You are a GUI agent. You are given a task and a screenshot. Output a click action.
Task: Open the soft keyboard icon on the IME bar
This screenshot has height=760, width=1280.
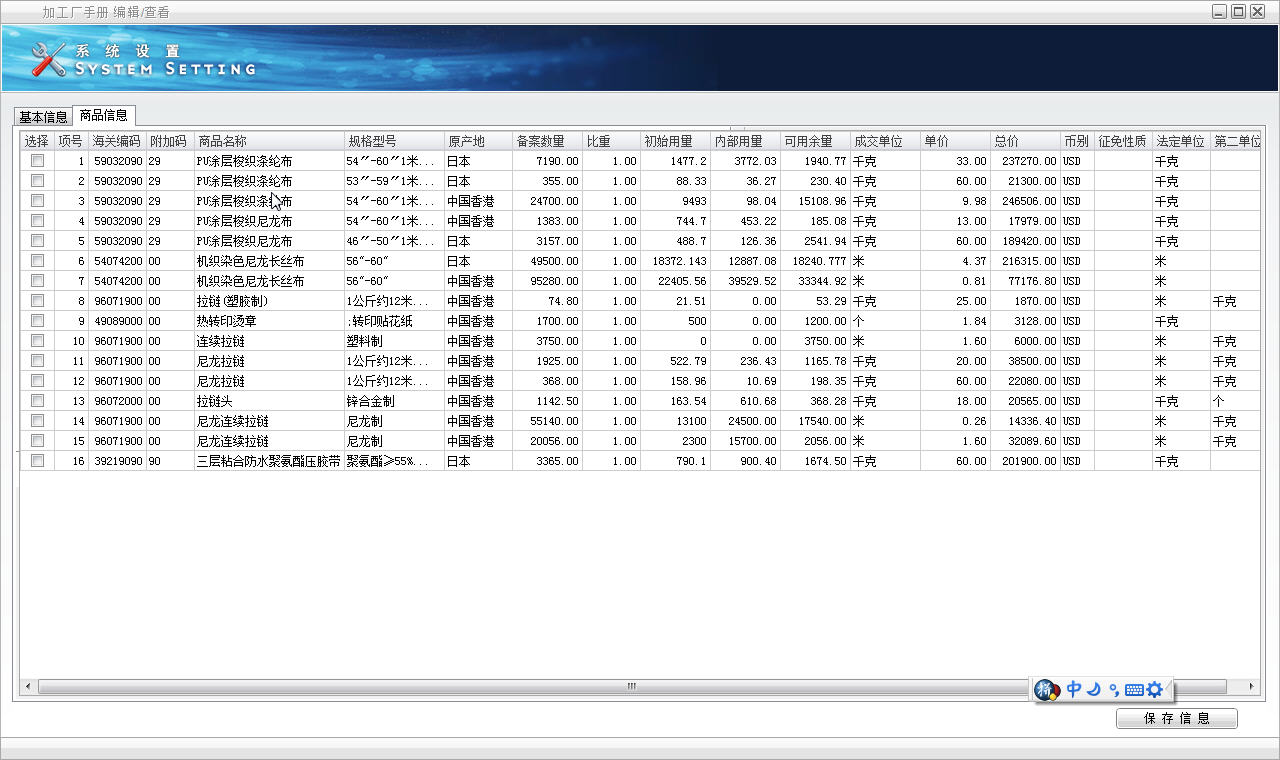tap(1134, 689)
